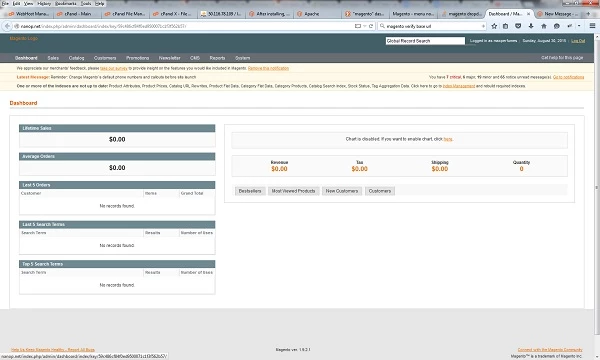This screenshot has height=360, width=600.
Task: Click the site identity globe icon
Action: (16, 26)
